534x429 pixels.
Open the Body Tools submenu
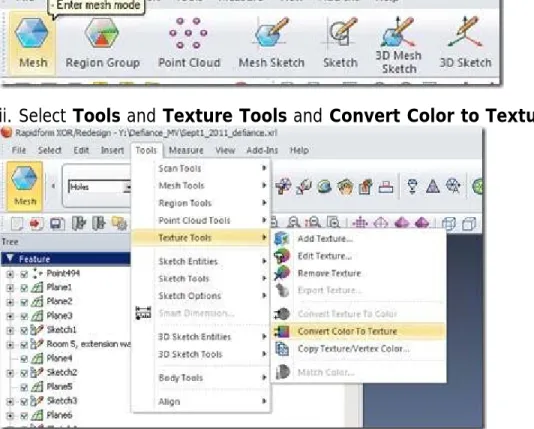[x=201, y=378]
